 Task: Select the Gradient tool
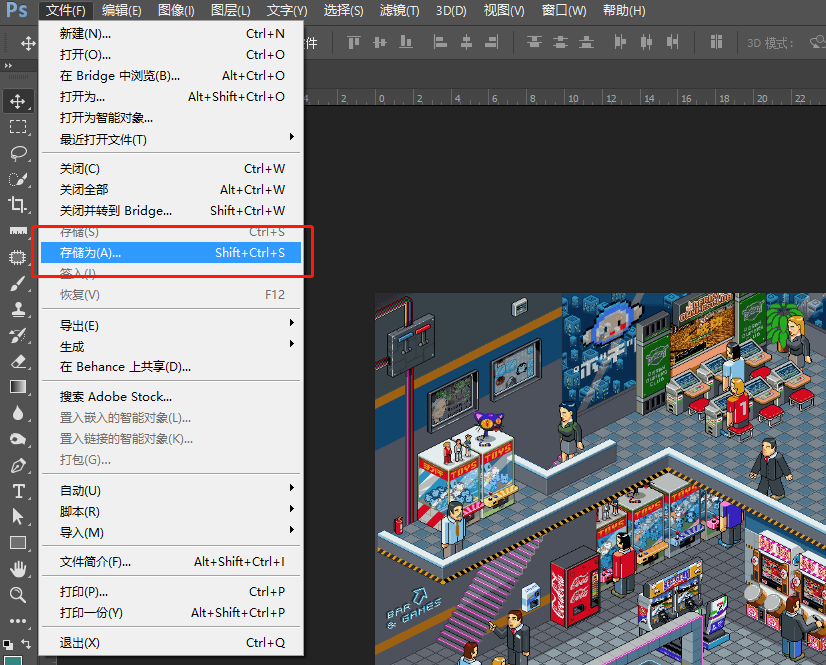(x=18, y=387)
